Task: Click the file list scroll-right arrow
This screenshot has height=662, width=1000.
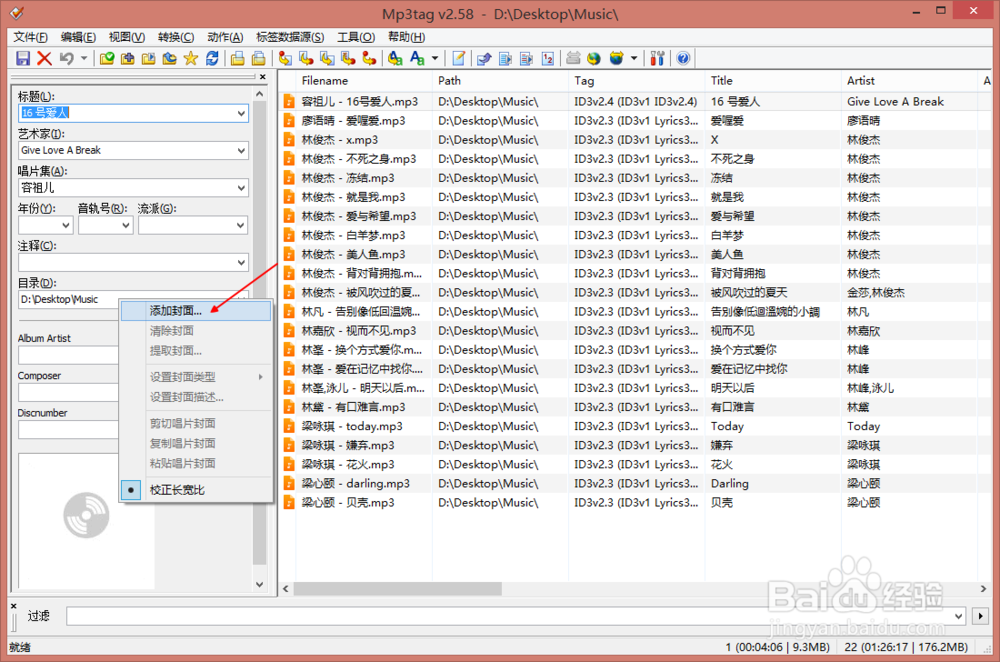Action: pos(983,589)
